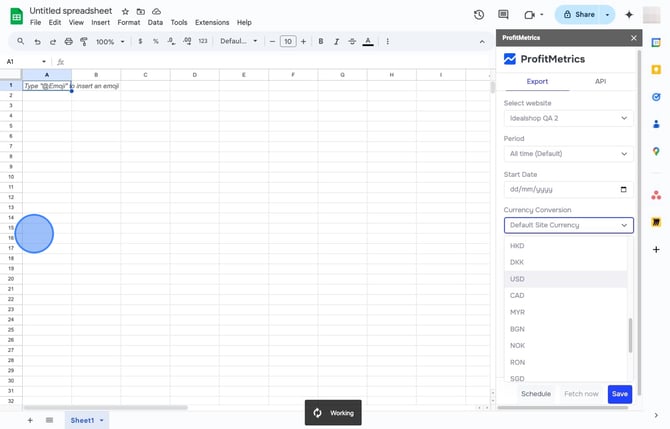Open Google Tasks in side panel
Viewport: 670px width, 429px height.
pos(656,97)
